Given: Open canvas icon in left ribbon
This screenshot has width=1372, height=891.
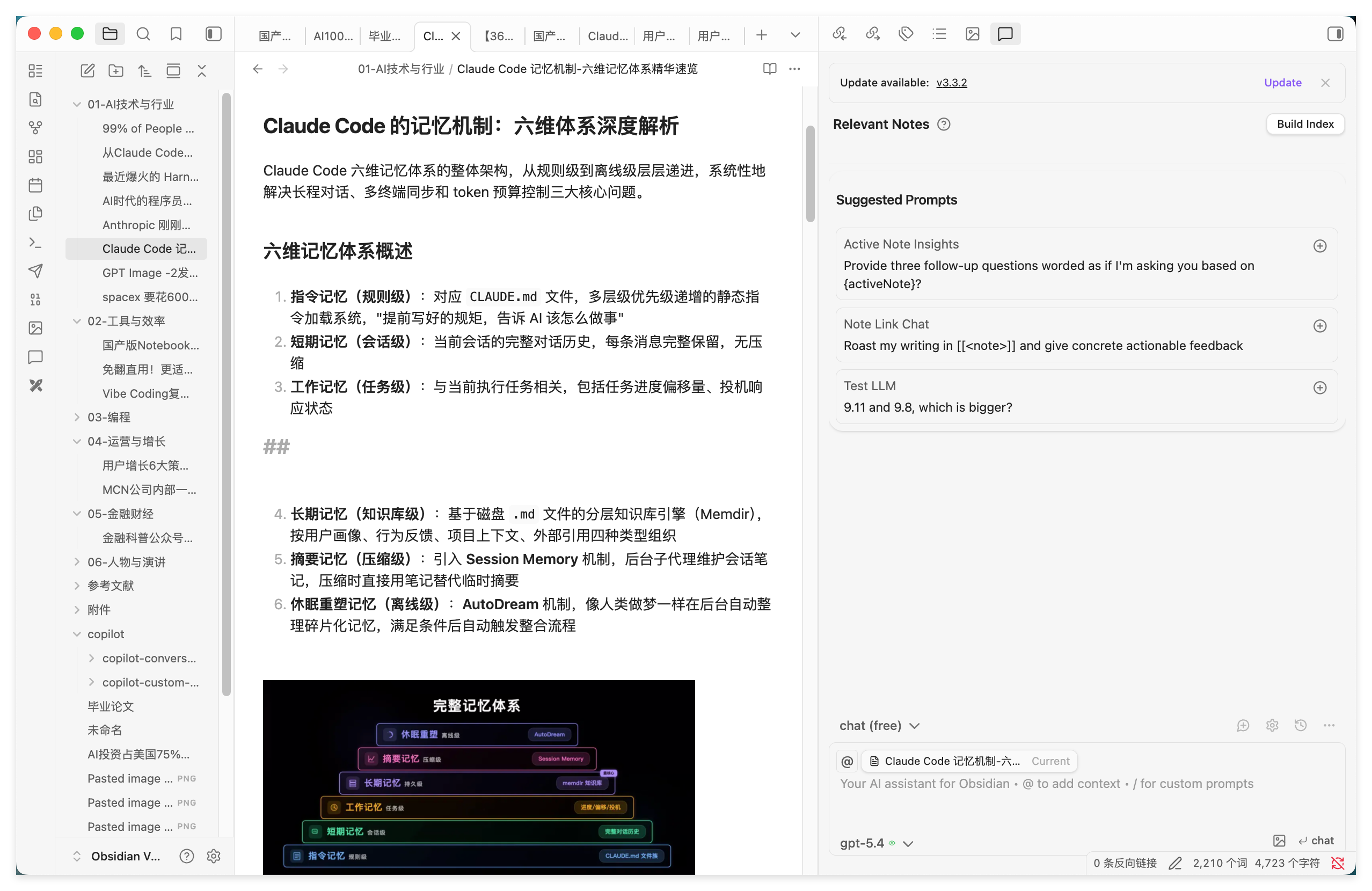Looking at the screenshot, I should click(x=35, y=156).
